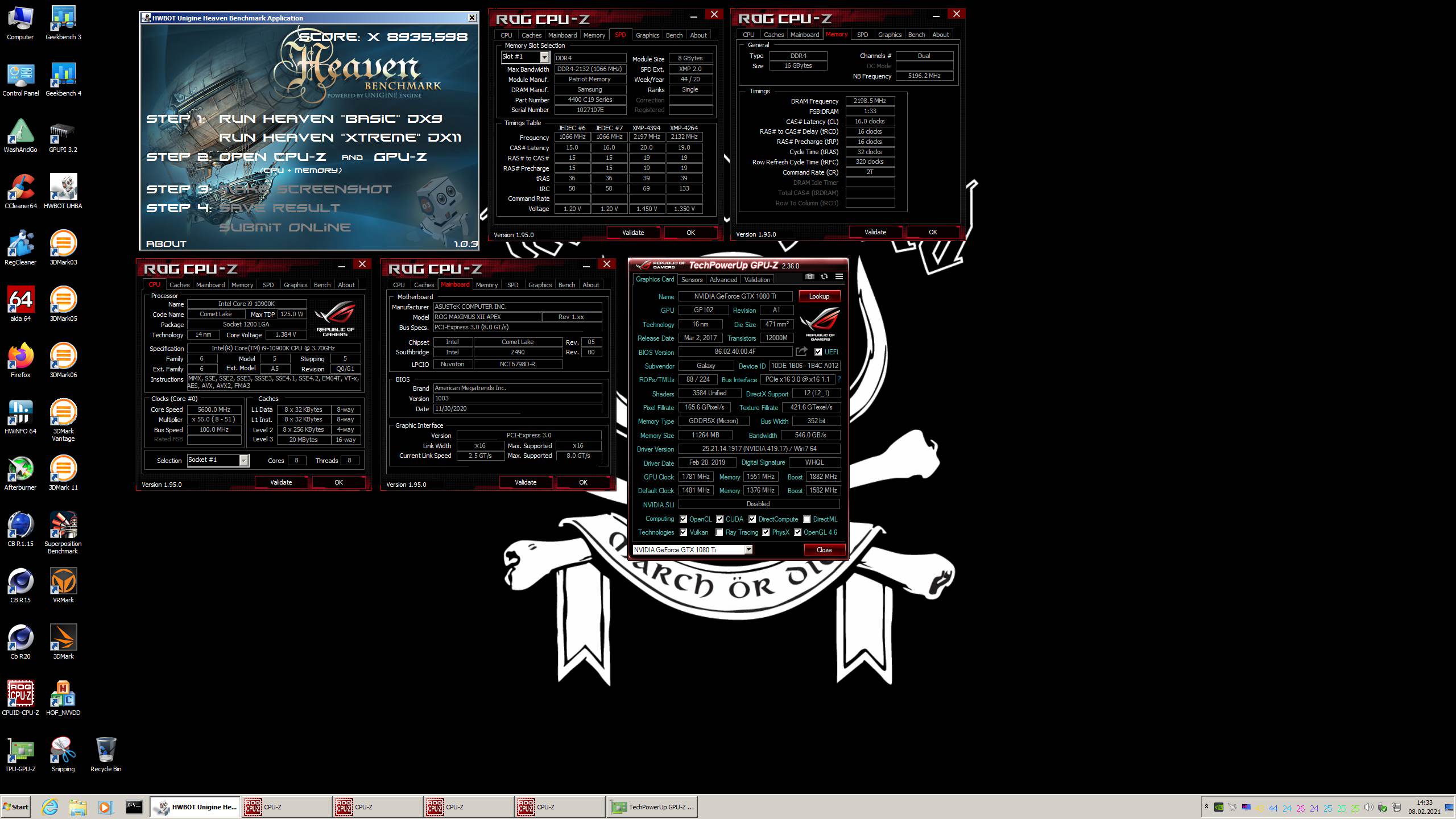Viewport: 1456px width, 819px height.
Task: Take a GPU-Z screenshot with the camera icon
Action: pyautogui.click(x=810, y=277)
